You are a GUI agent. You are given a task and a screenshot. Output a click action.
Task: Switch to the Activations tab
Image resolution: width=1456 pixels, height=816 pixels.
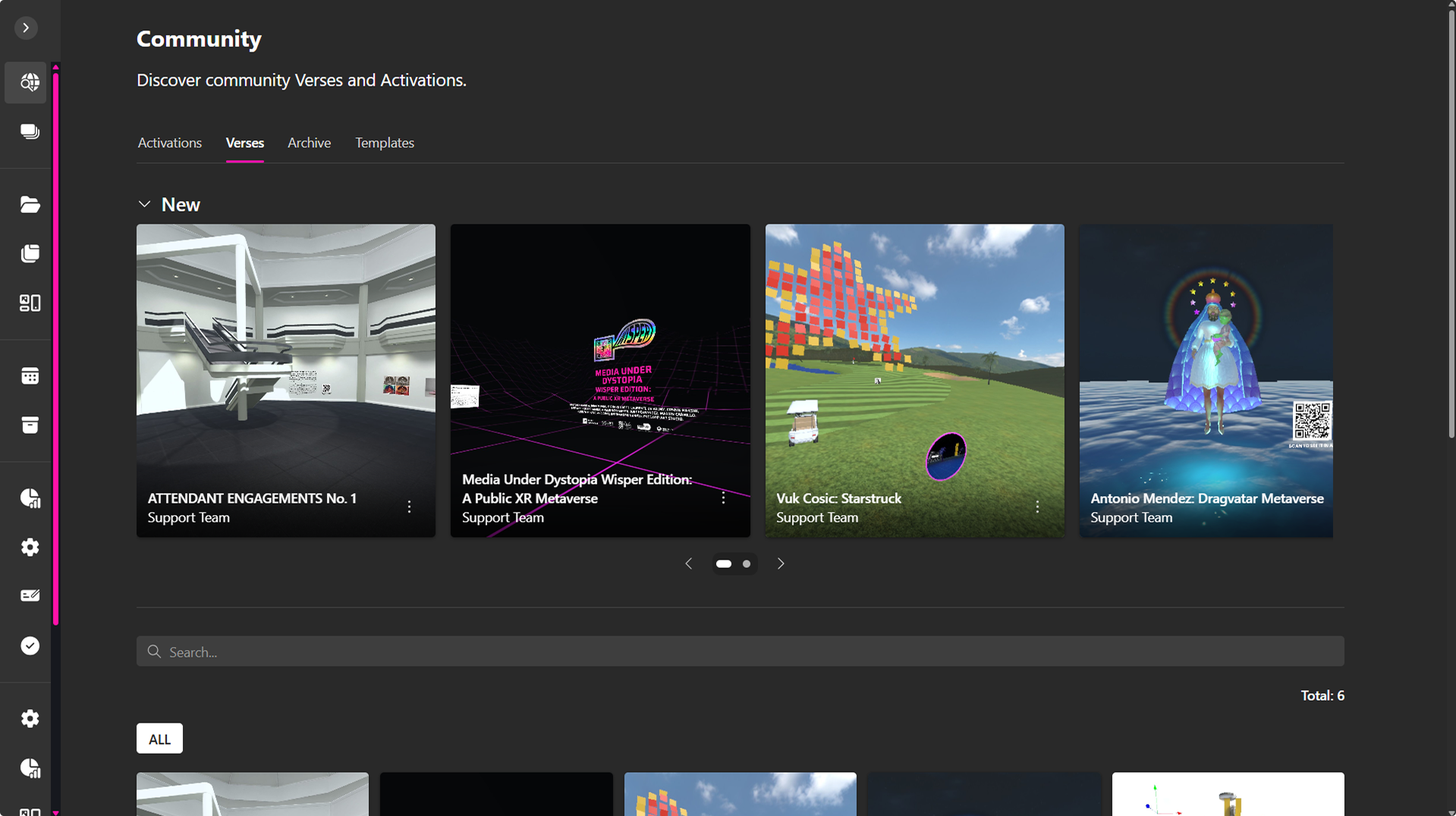[169, 143]
